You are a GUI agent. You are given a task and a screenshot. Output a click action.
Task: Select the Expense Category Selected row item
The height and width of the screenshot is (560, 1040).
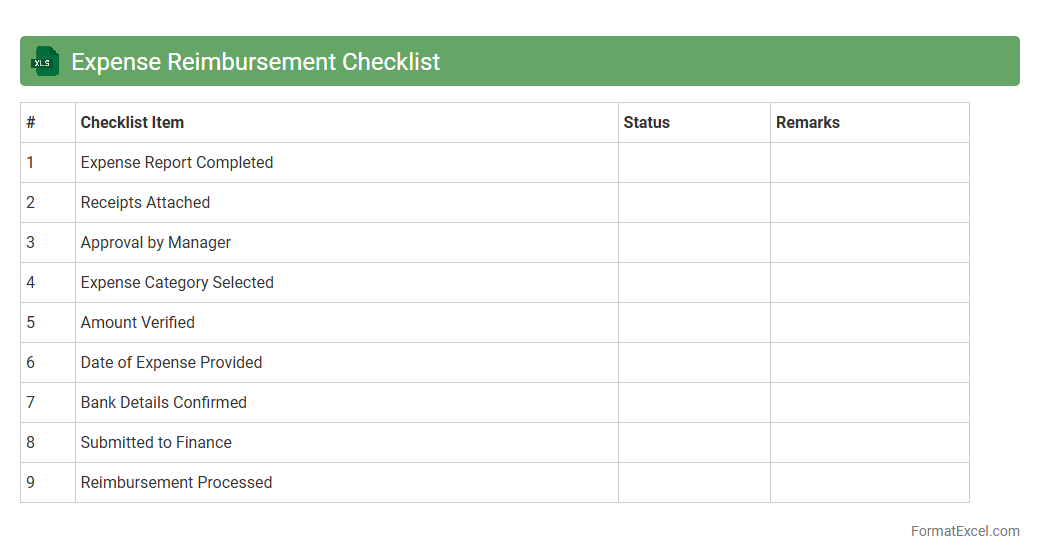[177, 283]
